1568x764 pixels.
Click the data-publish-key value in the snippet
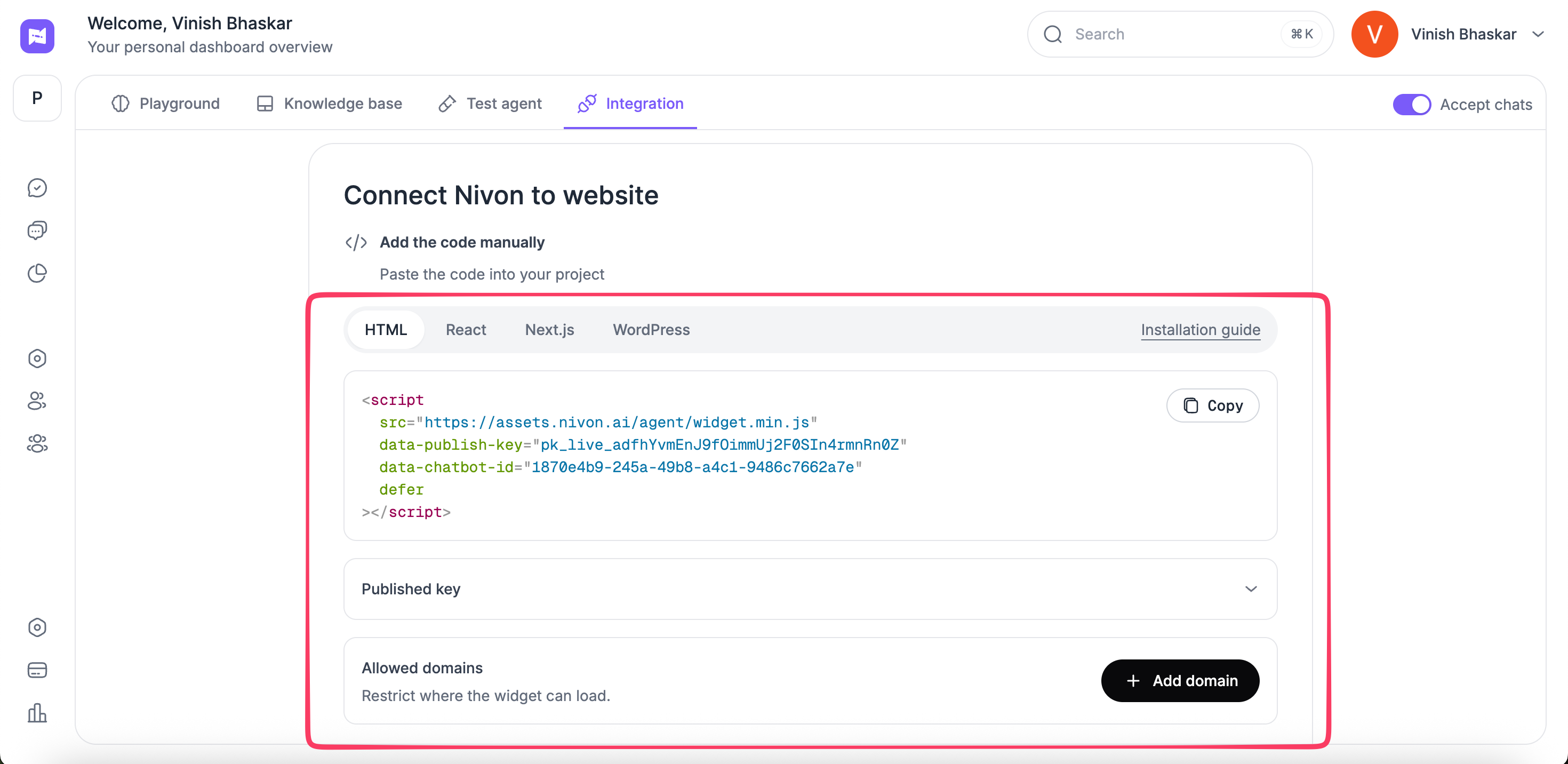pyautogui.click(x=719, y=445)
